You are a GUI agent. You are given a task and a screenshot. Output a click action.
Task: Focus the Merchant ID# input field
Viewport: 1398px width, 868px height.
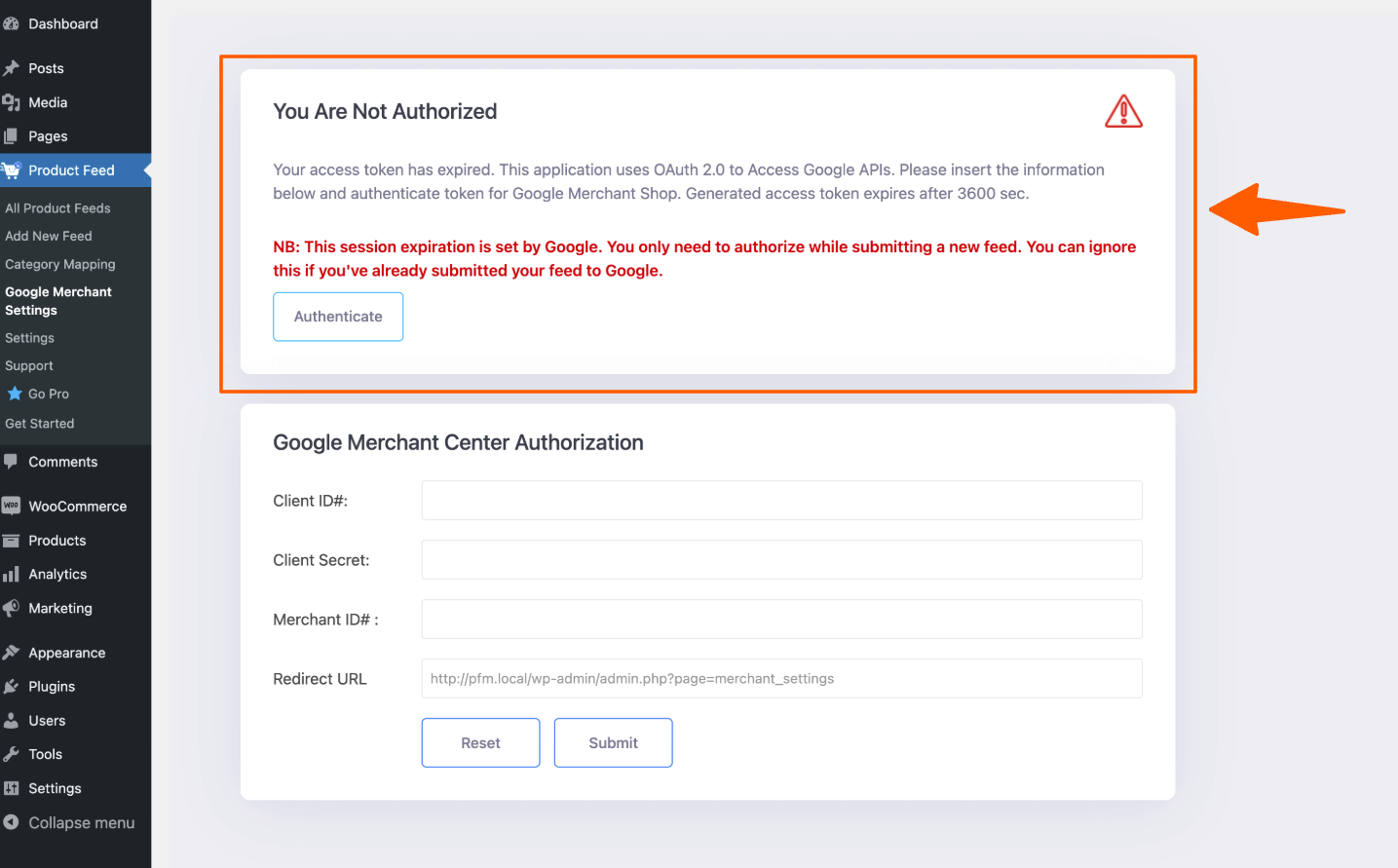tap(781, 620)
